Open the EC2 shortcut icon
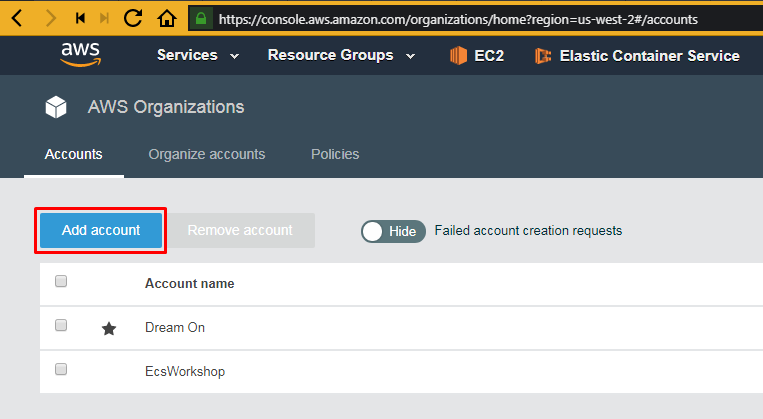This screenshot has height=419, width=763. coord(458,55)
